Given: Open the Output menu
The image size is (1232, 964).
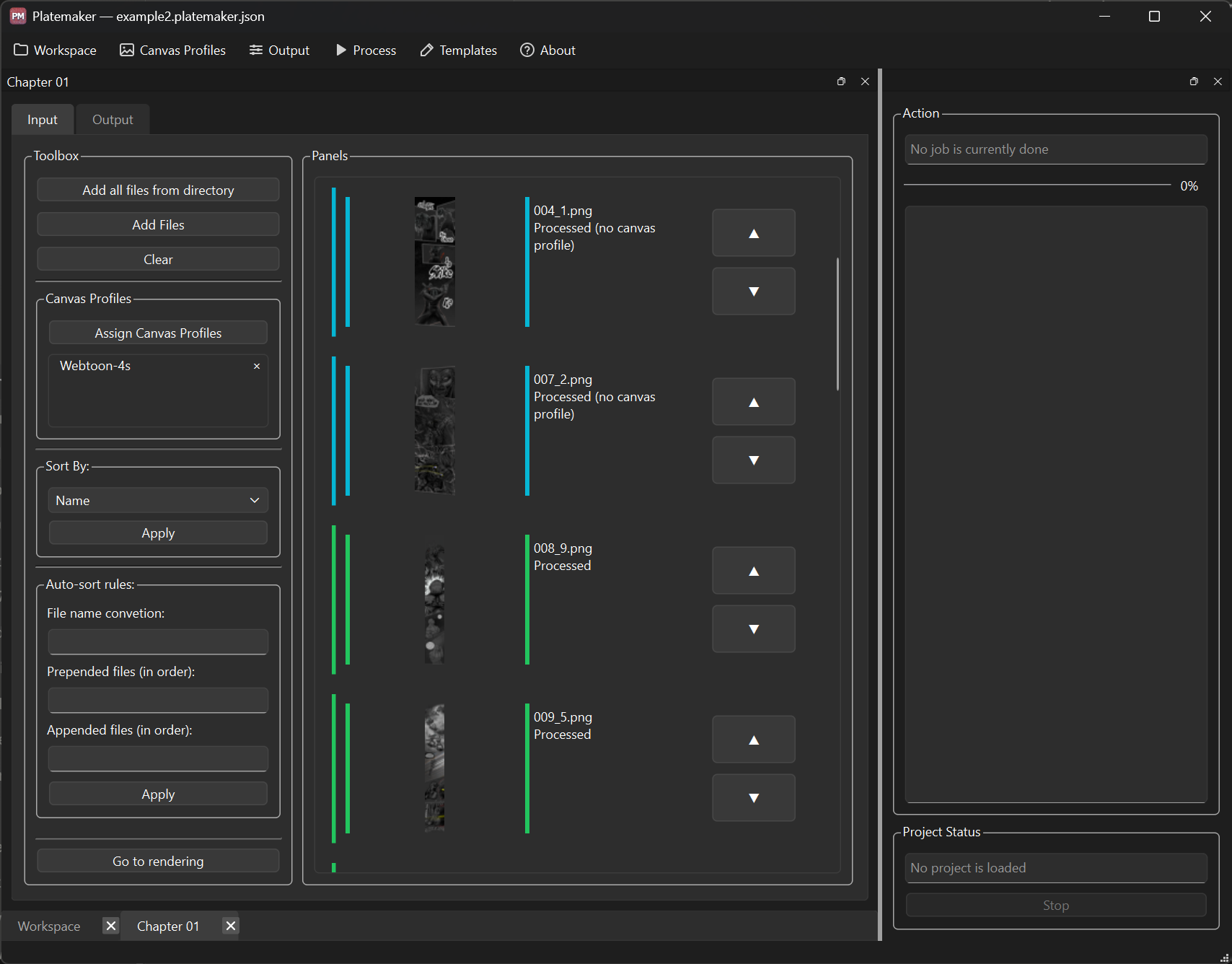Looking at the screenshot, I should tap(279, 51).
